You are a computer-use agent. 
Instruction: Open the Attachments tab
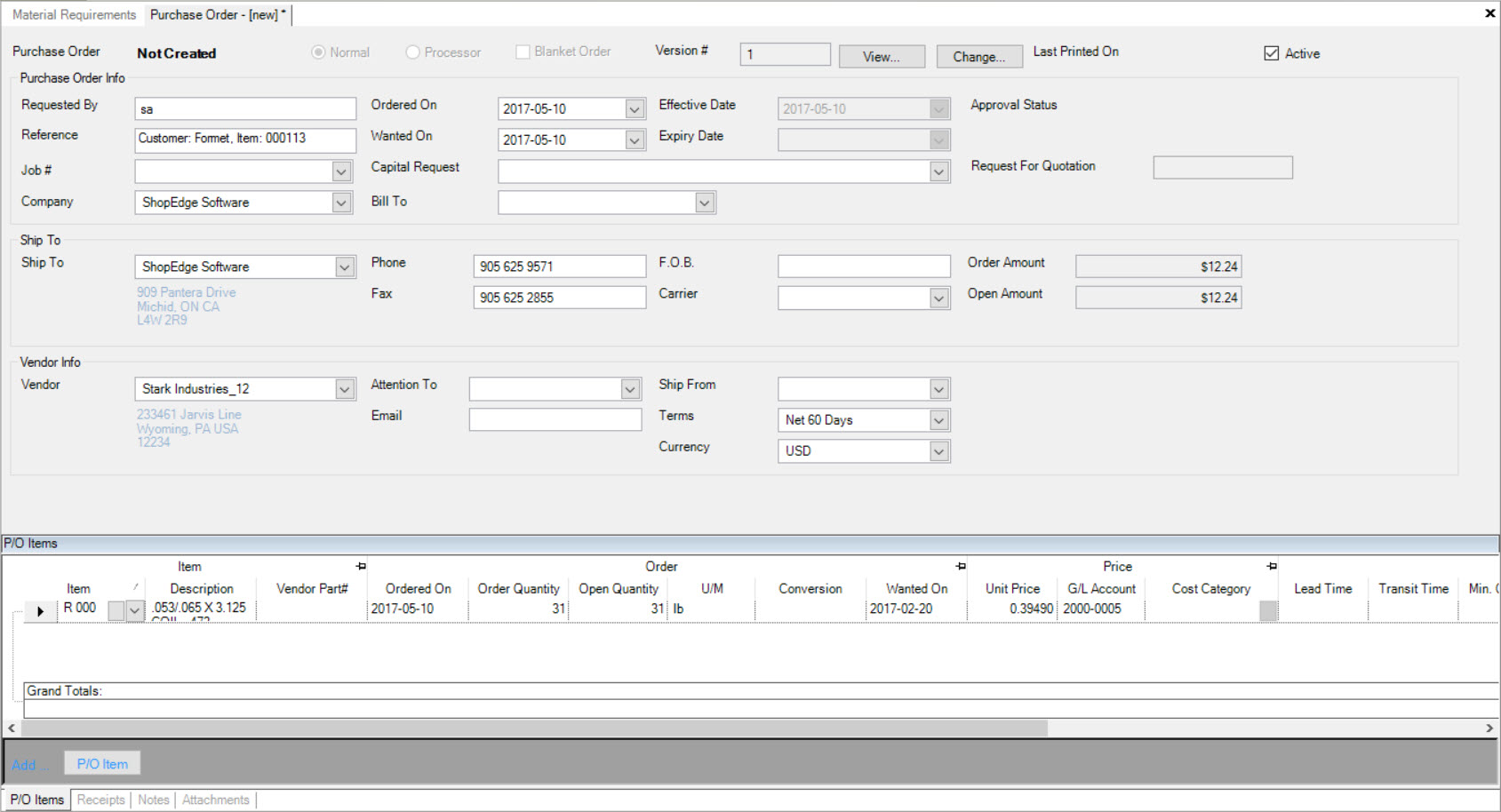point(216,800)
